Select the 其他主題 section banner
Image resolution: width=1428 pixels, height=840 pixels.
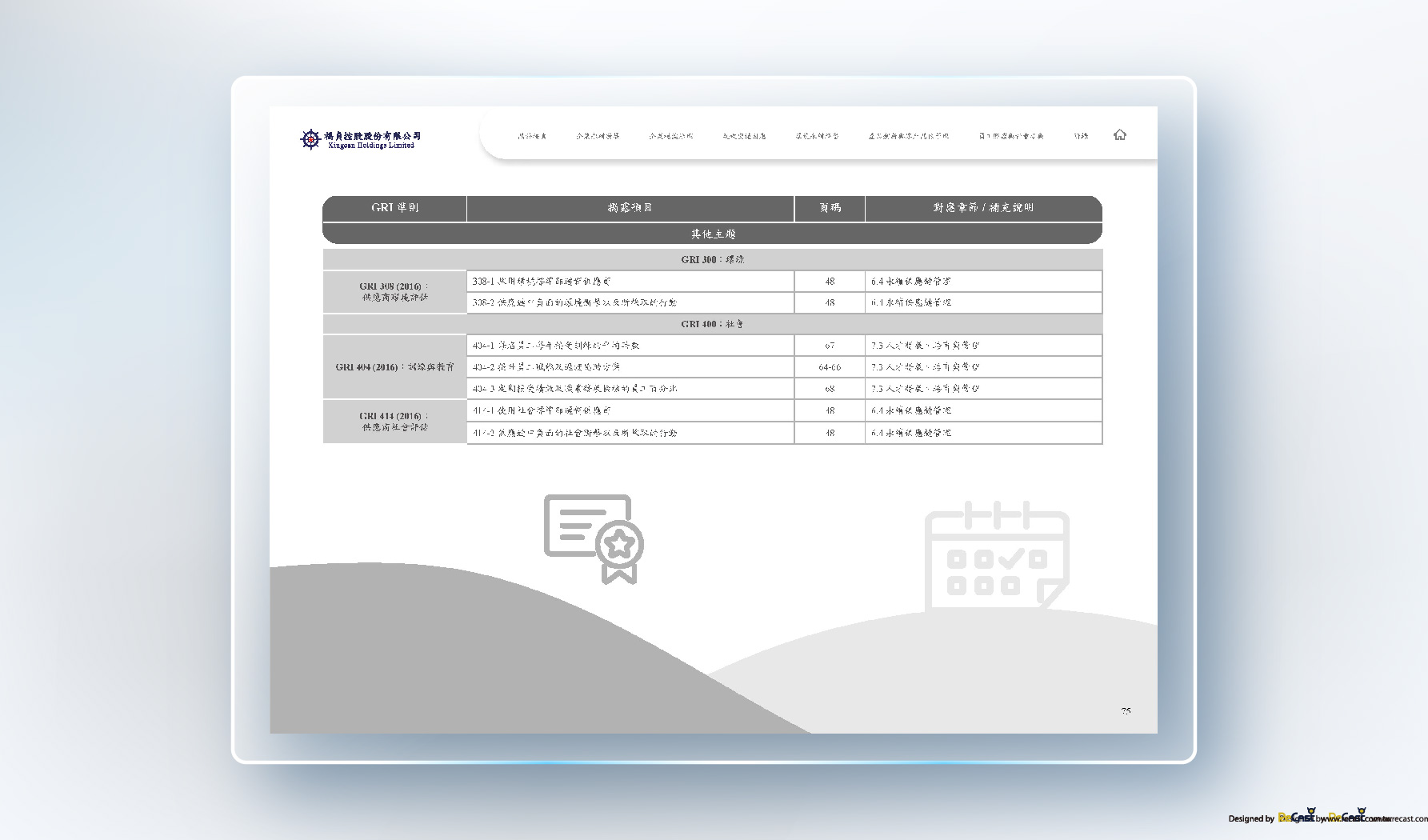pos(712,234)
